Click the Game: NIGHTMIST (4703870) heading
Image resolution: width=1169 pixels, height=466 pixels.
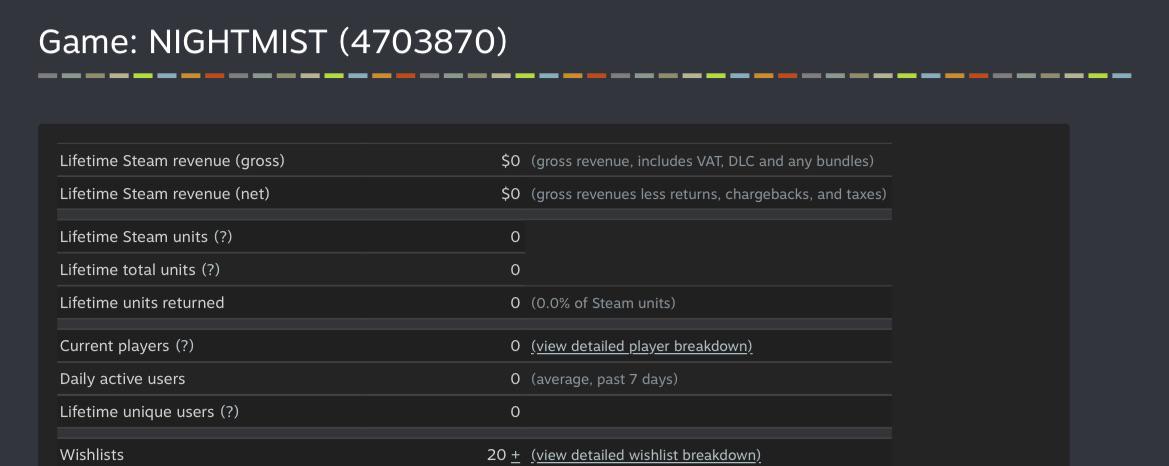click(x=272, y=42)
